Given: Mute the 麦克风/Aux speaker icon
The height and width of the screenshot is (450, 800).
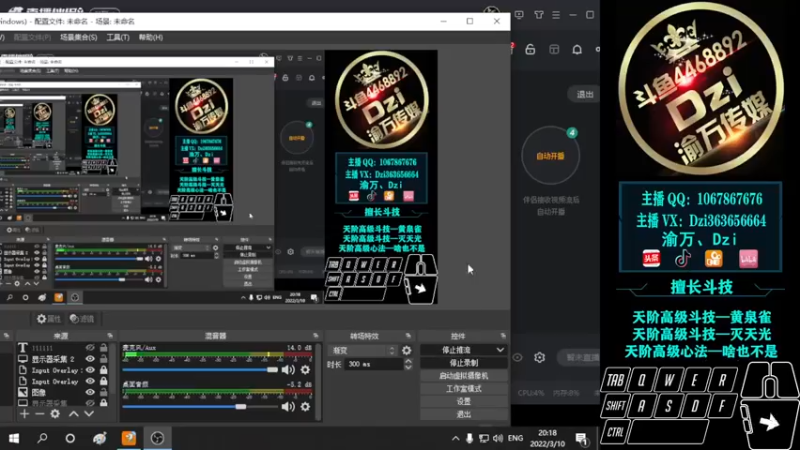Looking at the screenshot, I should tap(288, 369).
